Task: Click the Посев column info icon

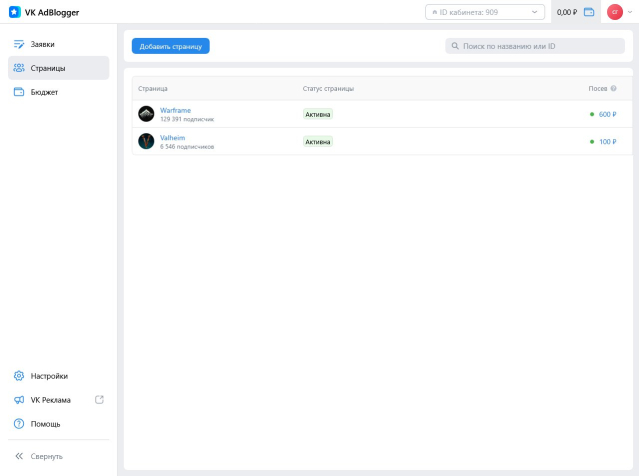Action: (x=613, y=89)
